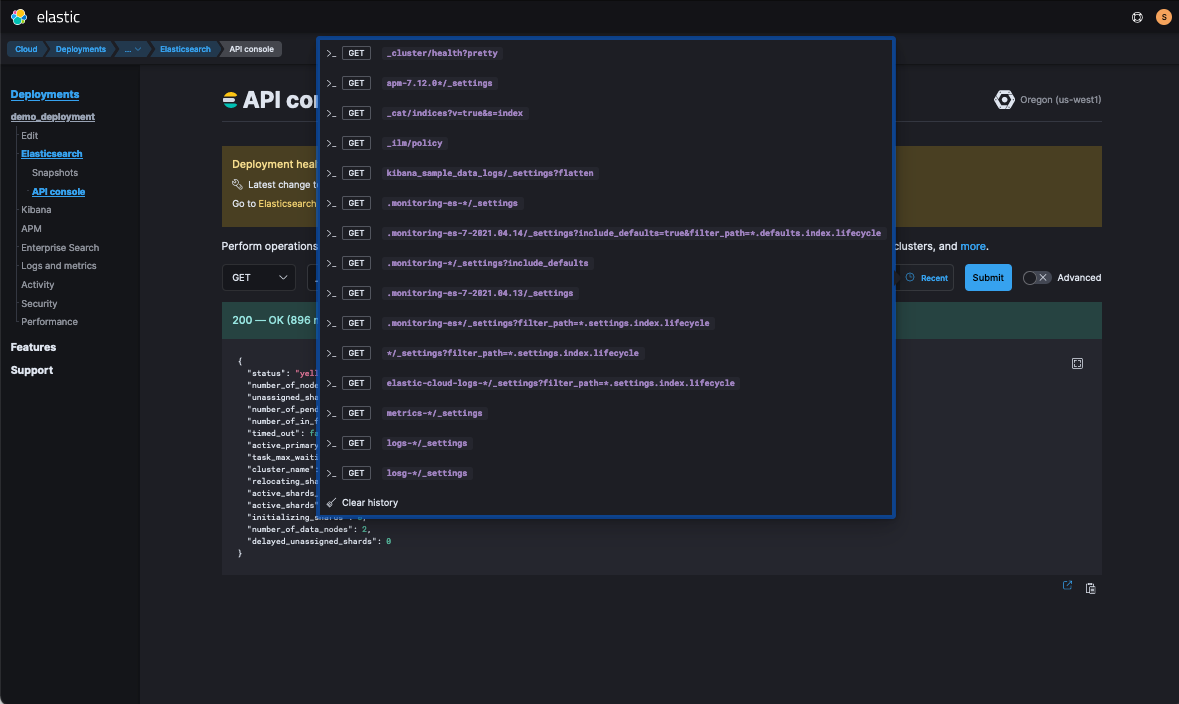Pick kibana_sample_data_logs/_settings?flatten from history
1179x704 pixels.
click(x=489, y=173)
